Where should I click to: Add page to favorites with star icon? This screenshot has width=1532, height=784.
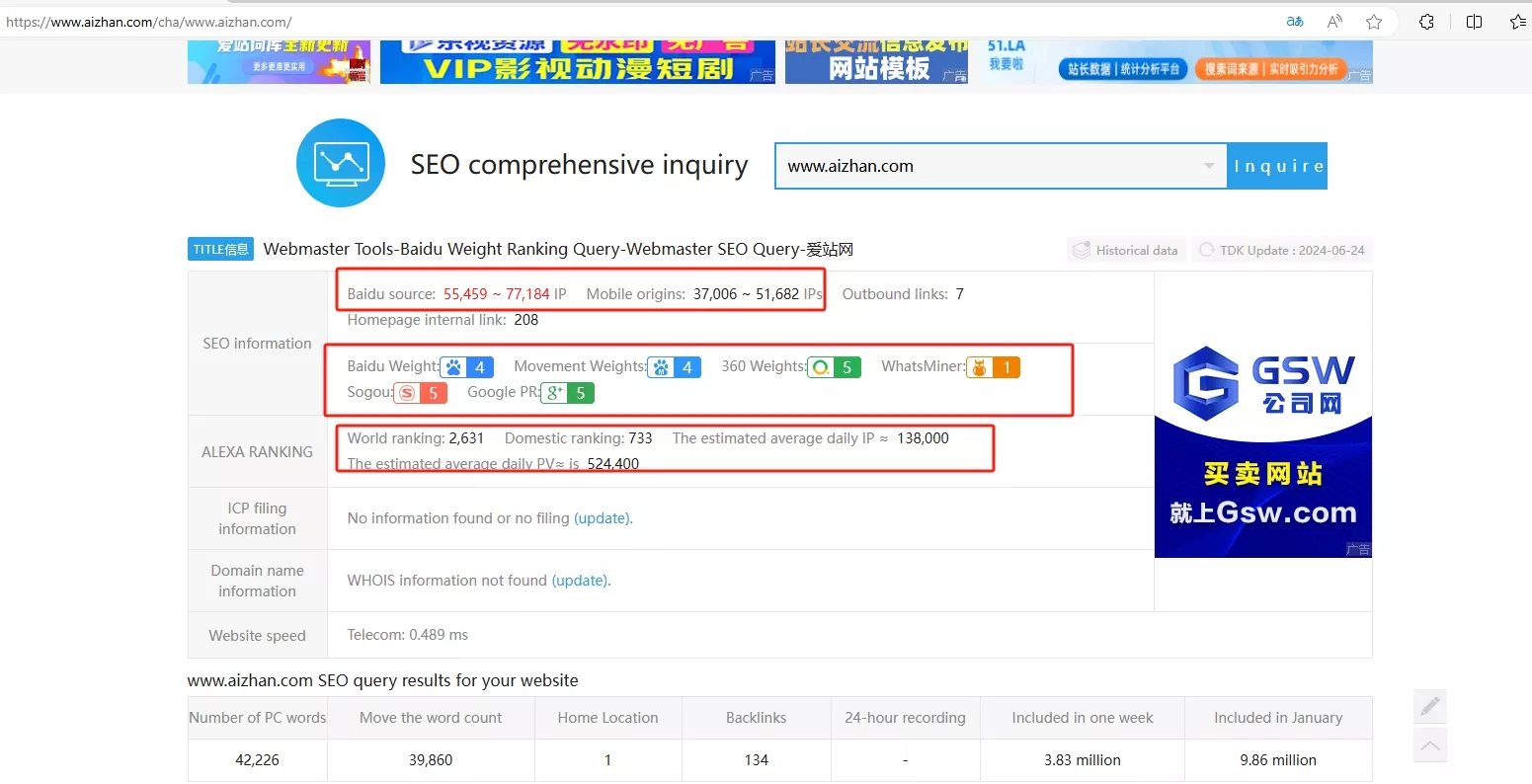click(1374, 22)
